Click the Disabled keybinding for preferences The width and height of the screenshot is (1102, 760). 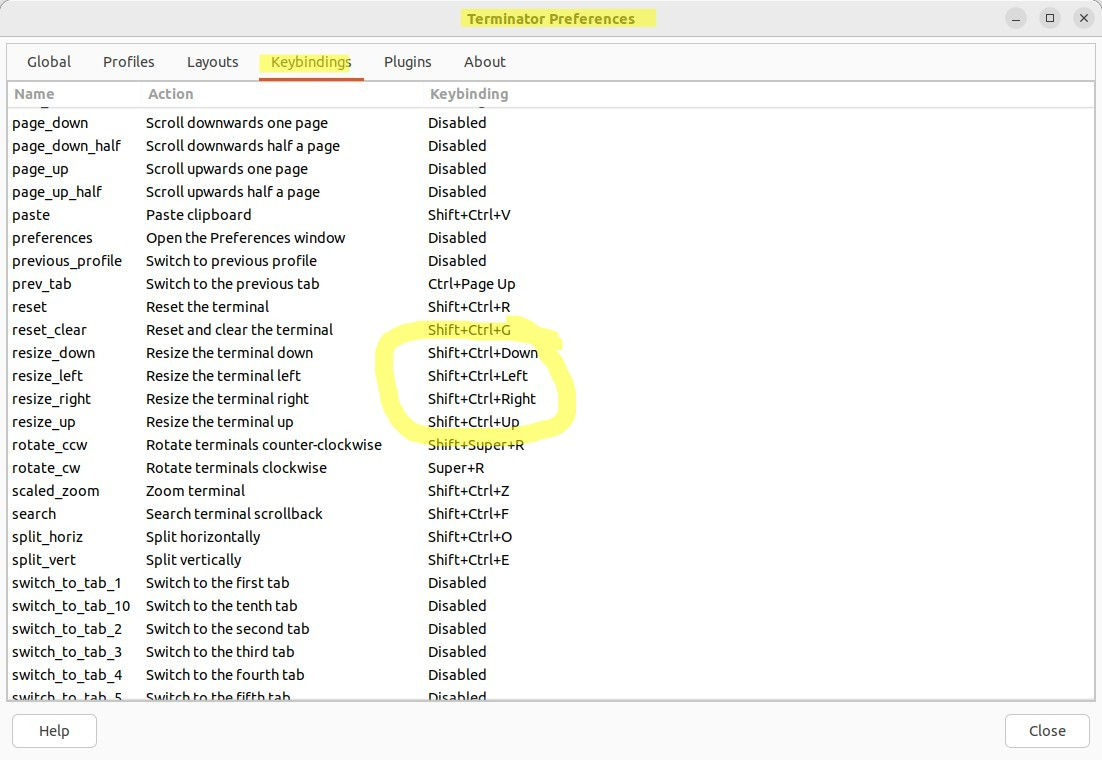pyautogui.click(x=457, y=237)
